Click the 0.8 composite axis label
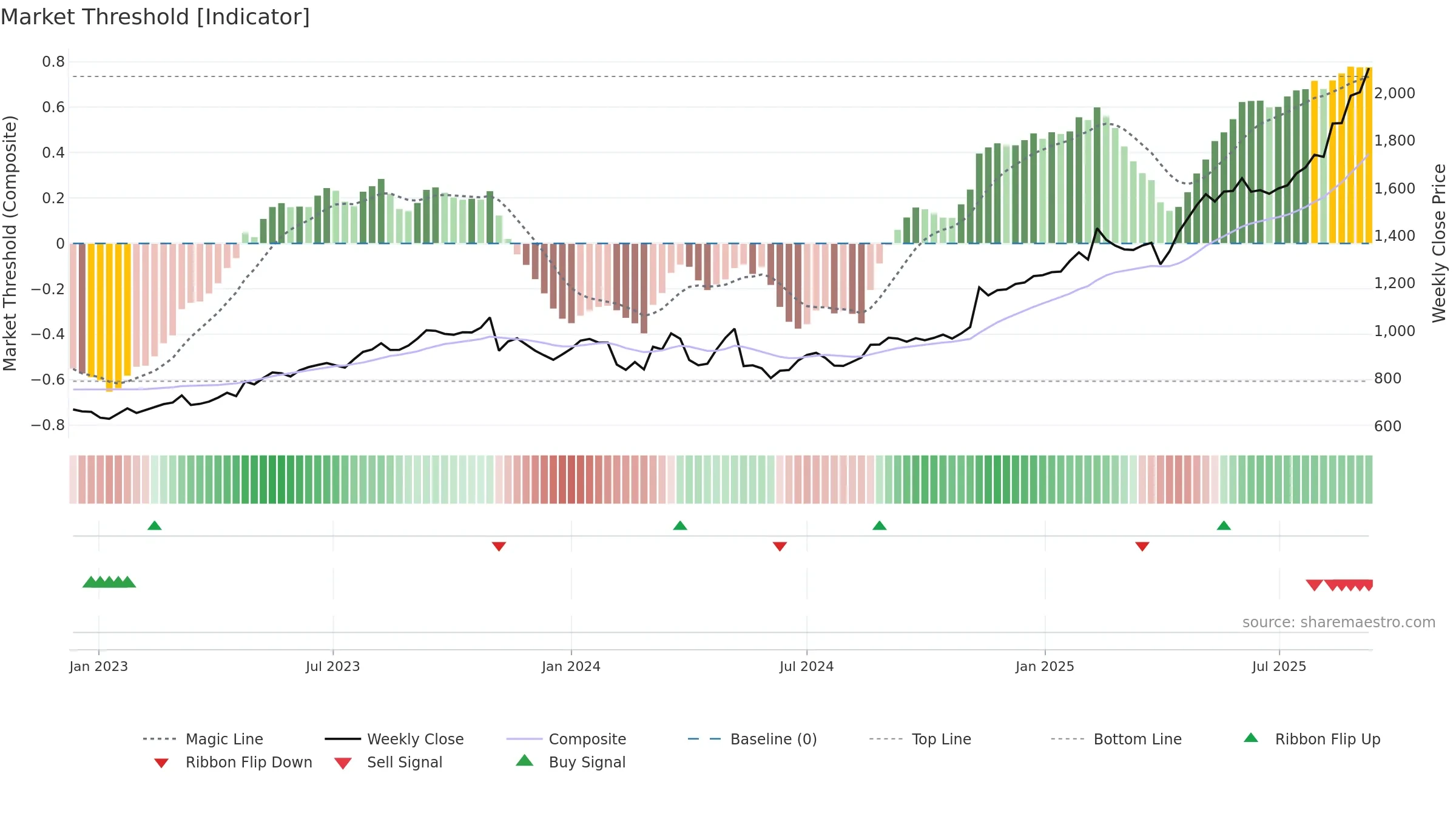 click(x=53, y=62)
